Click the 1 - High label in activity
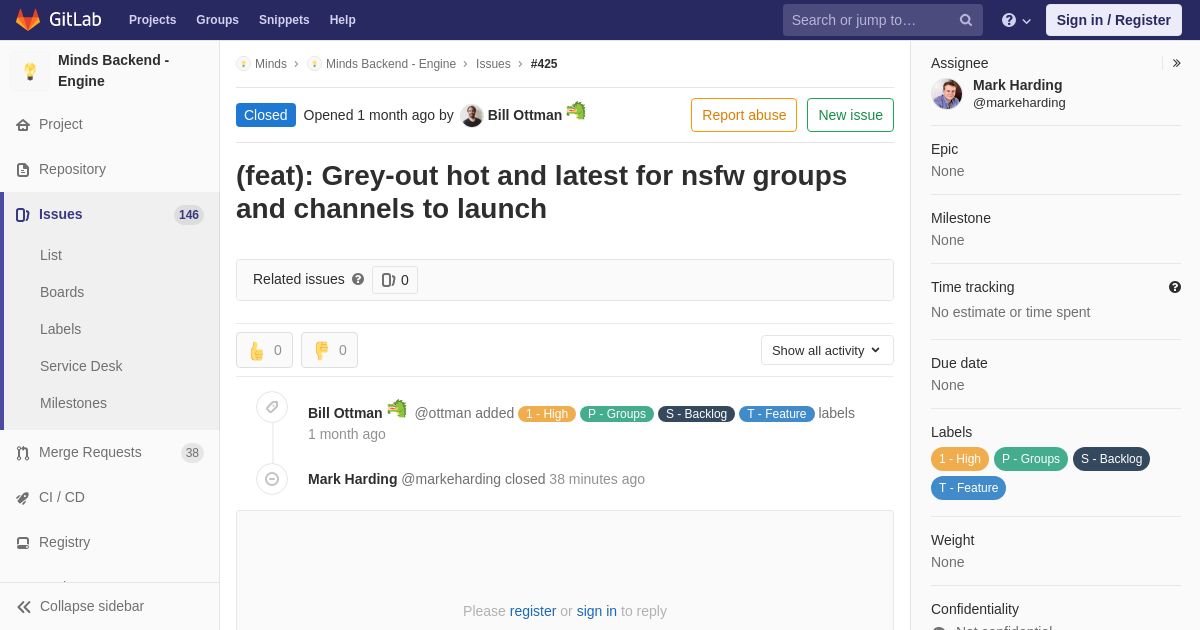 [x=547, y=414]
